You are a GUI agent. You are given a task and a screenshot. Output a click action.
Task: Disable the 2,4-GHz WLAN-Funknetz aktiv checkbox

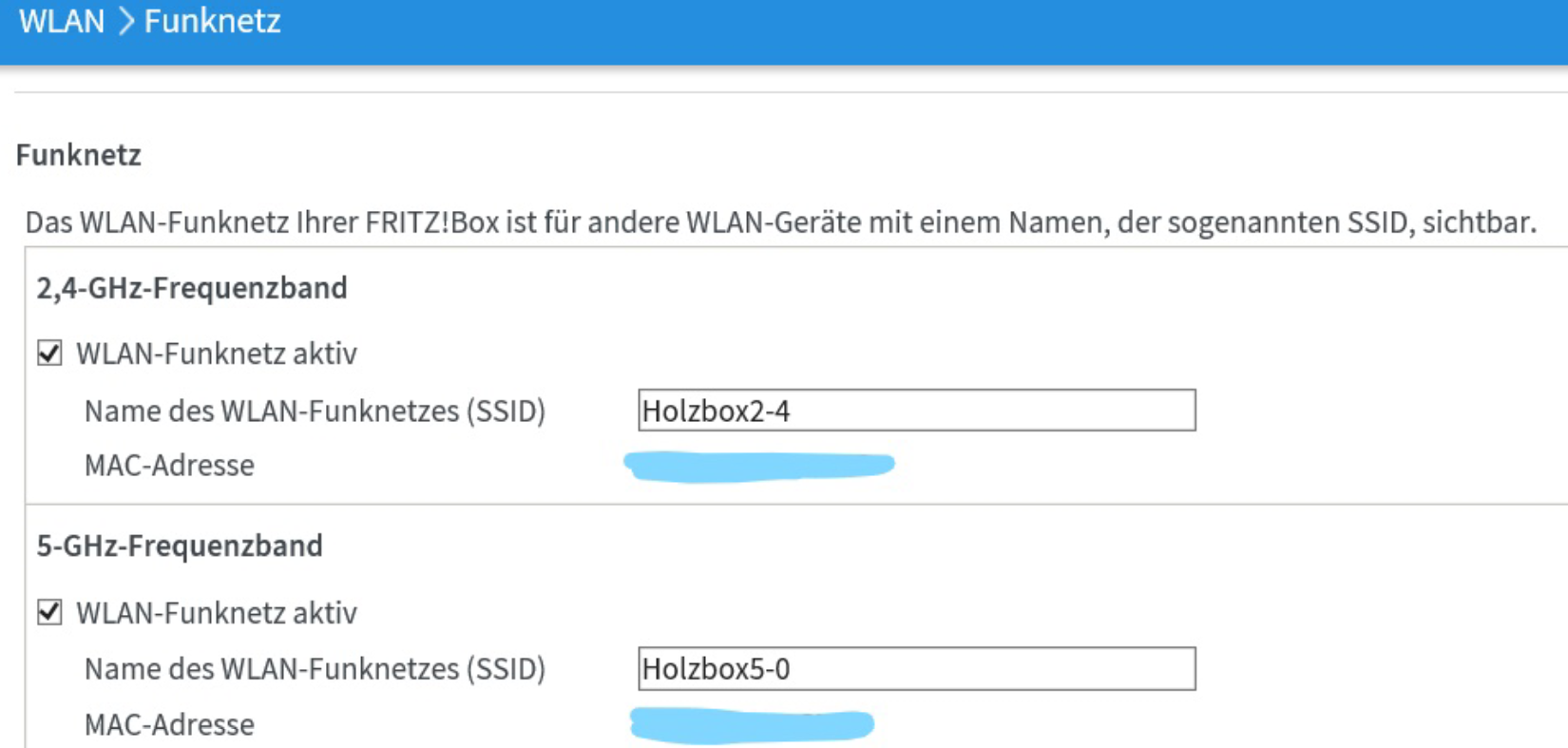[x=49, y=354]
